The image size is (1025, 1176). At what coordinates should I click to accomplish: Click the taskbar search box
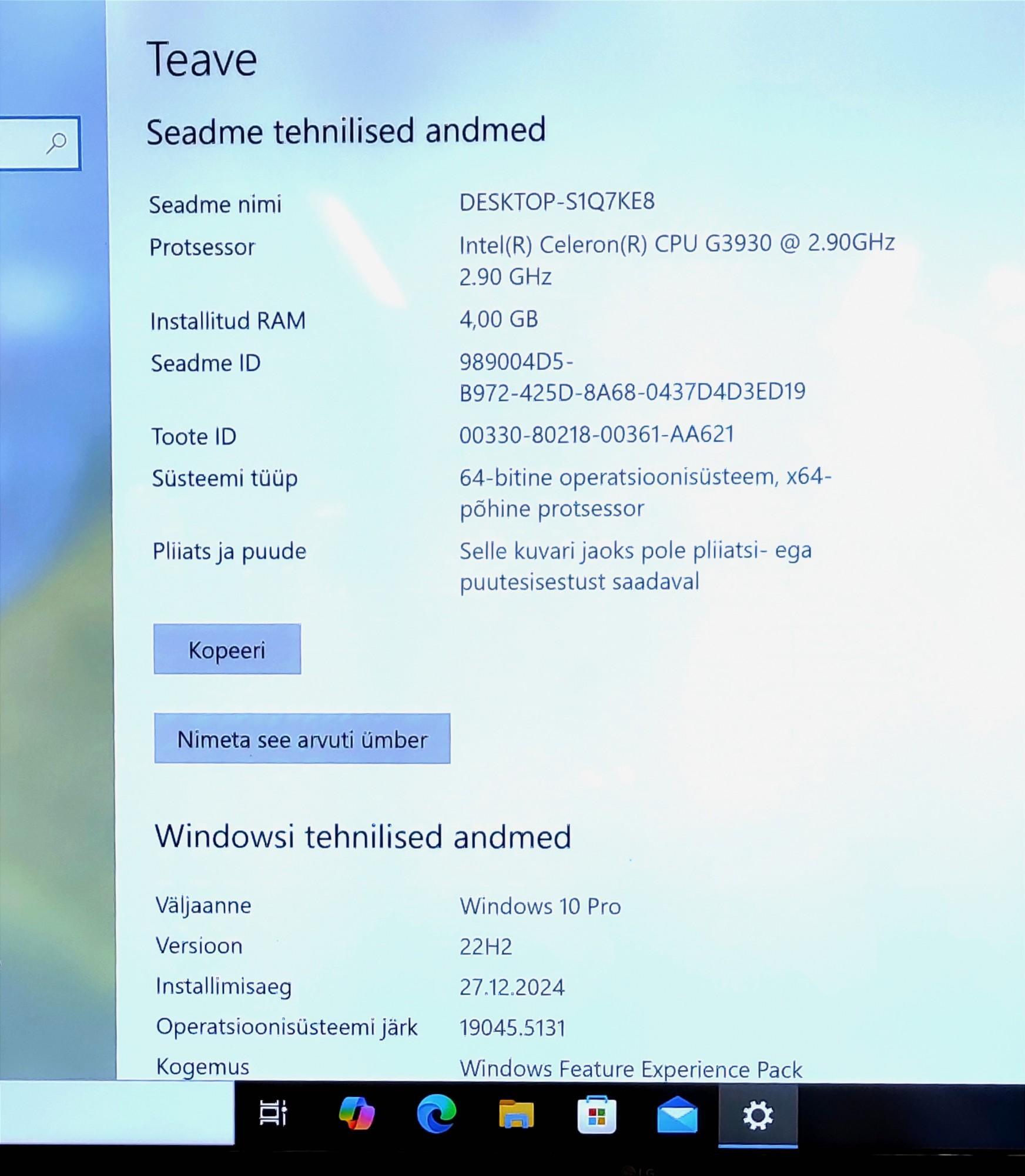pos(117,1113)
